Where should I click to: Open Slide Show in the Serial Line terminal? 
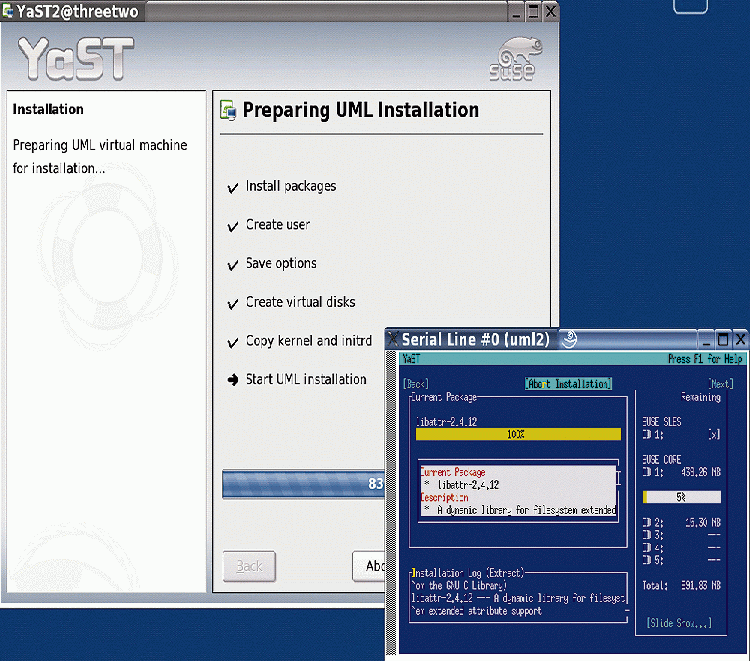point(679,623)
